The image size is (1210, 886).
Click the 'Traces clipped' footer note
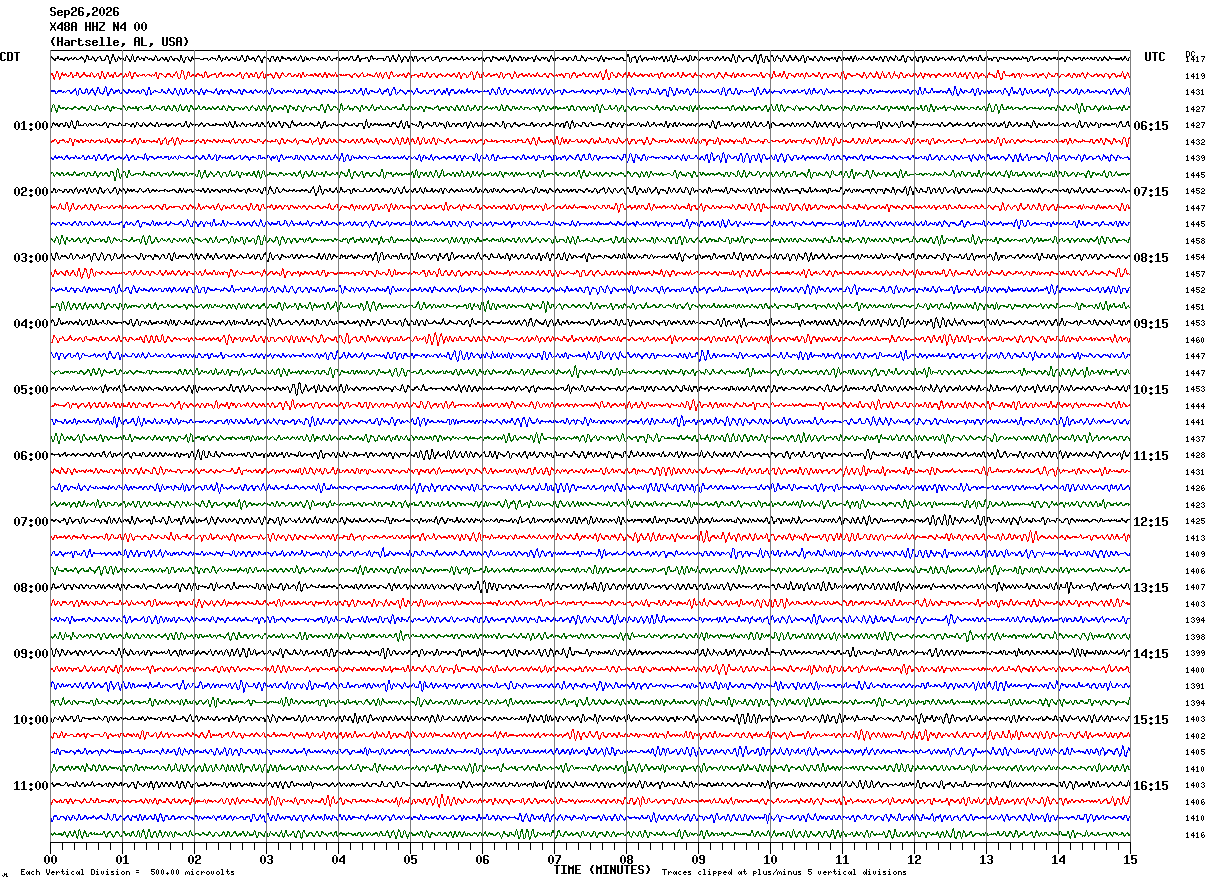coord(784,873)
